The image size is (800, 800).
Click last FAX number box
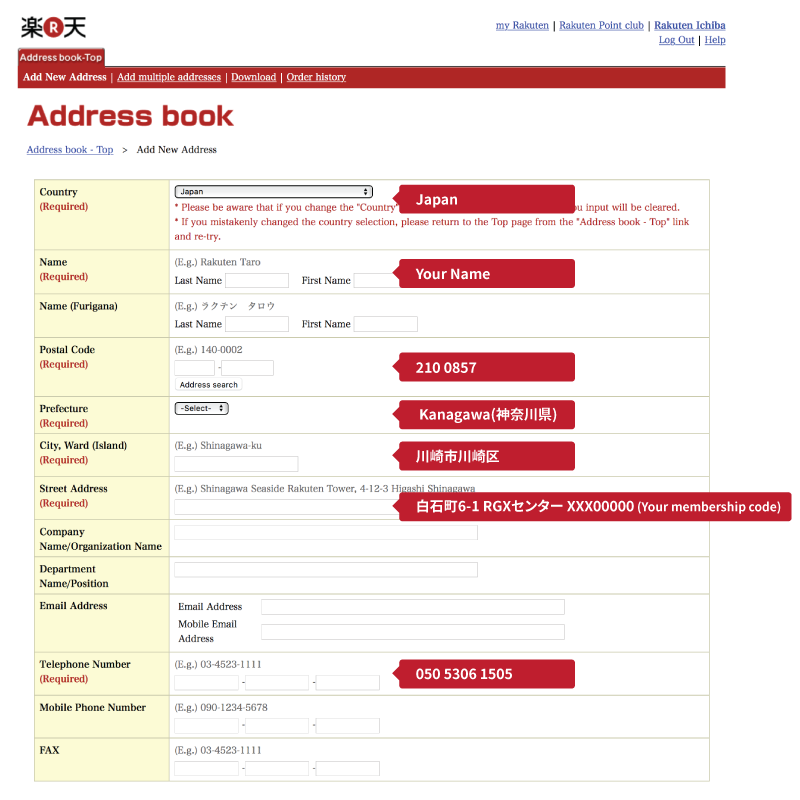(x=347, y=768)
